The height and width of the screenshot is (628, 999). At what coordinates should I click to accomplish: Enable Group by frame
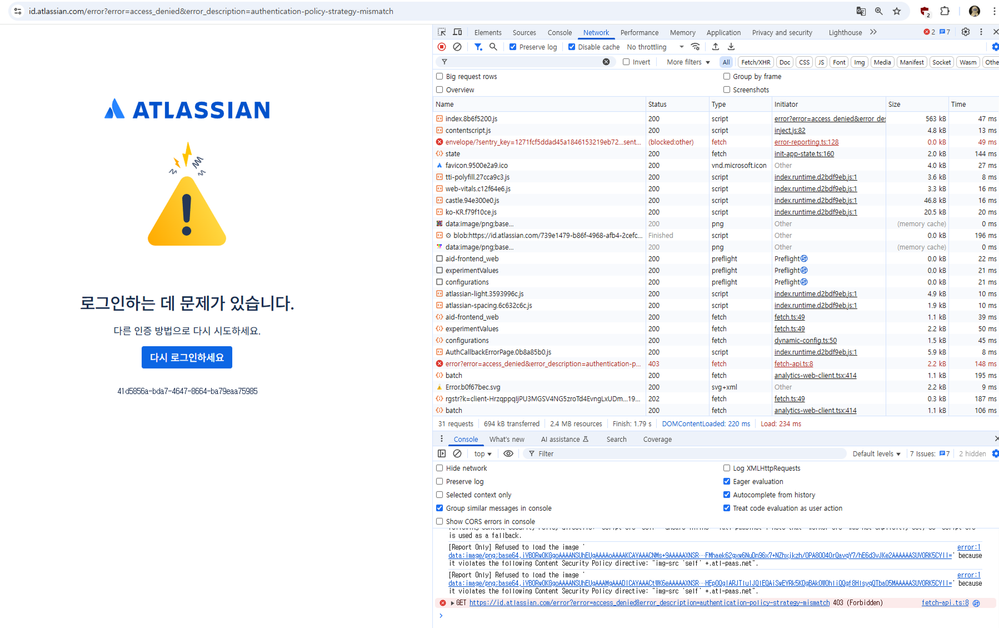(726, 76)
